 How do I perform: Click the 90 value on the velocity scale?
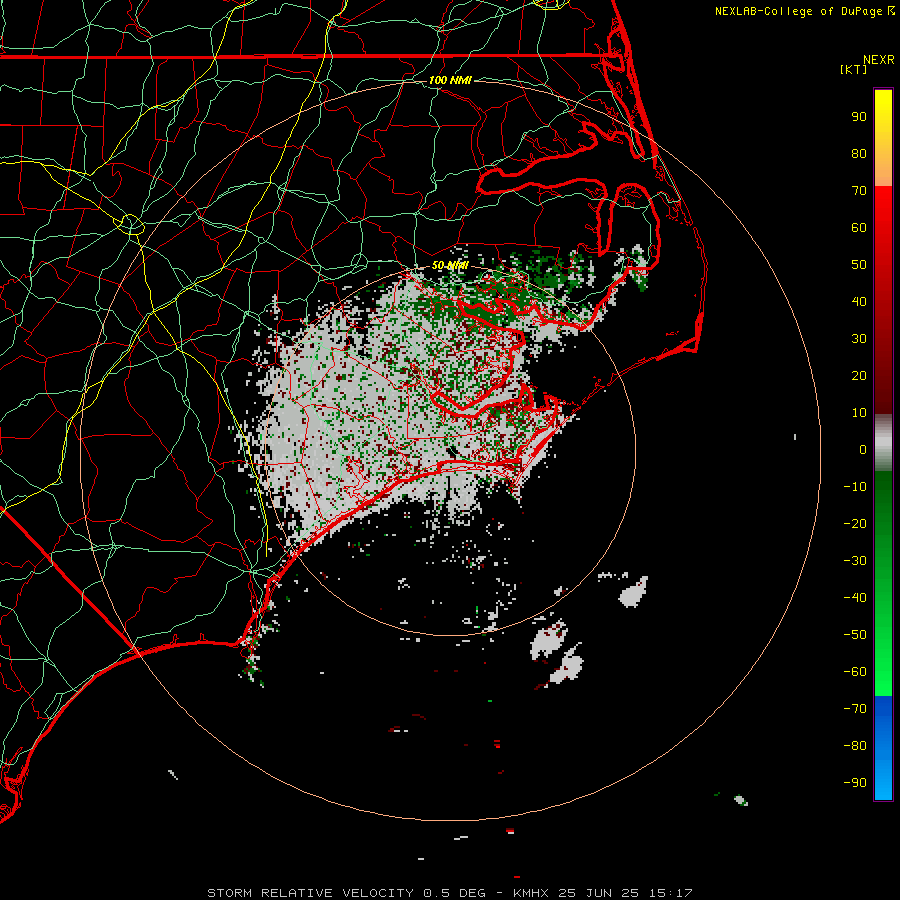point(859,117)
